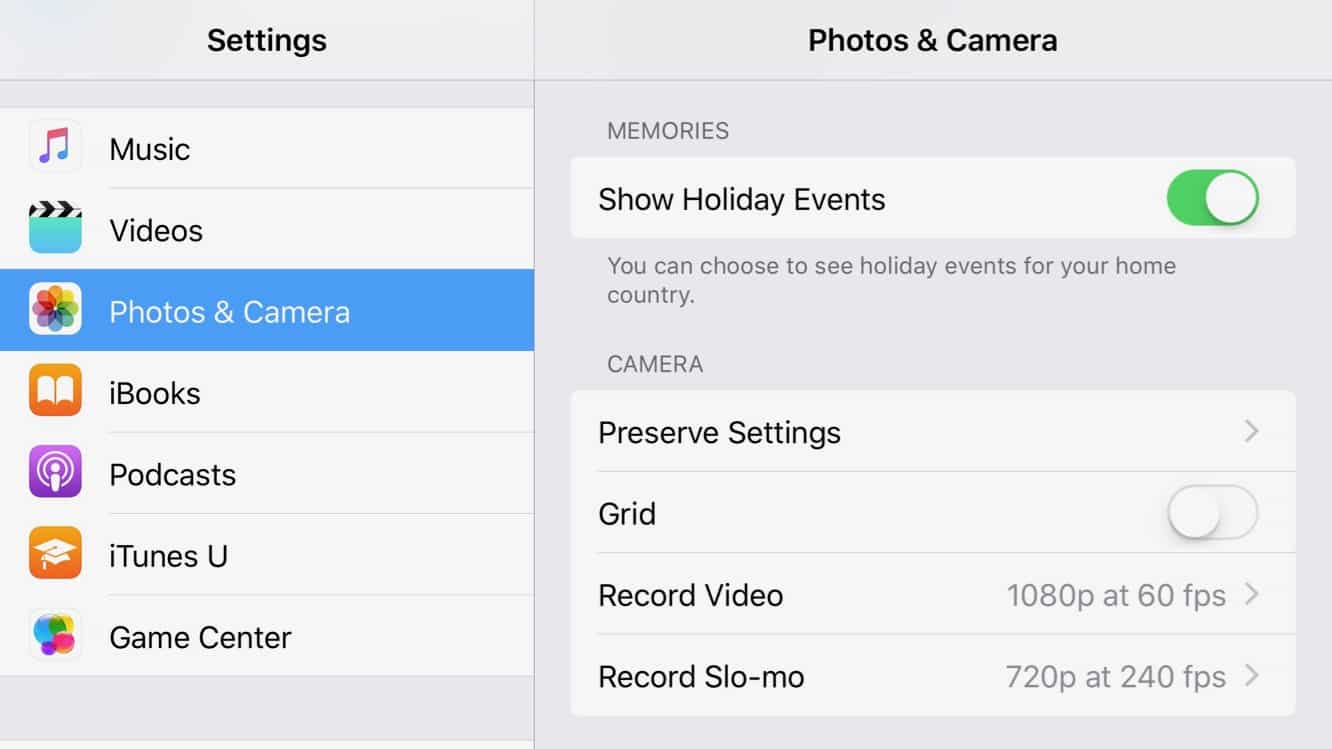The image size is (1332, 749).
Task: Tap the Music app icon
Action: [55, 147]
